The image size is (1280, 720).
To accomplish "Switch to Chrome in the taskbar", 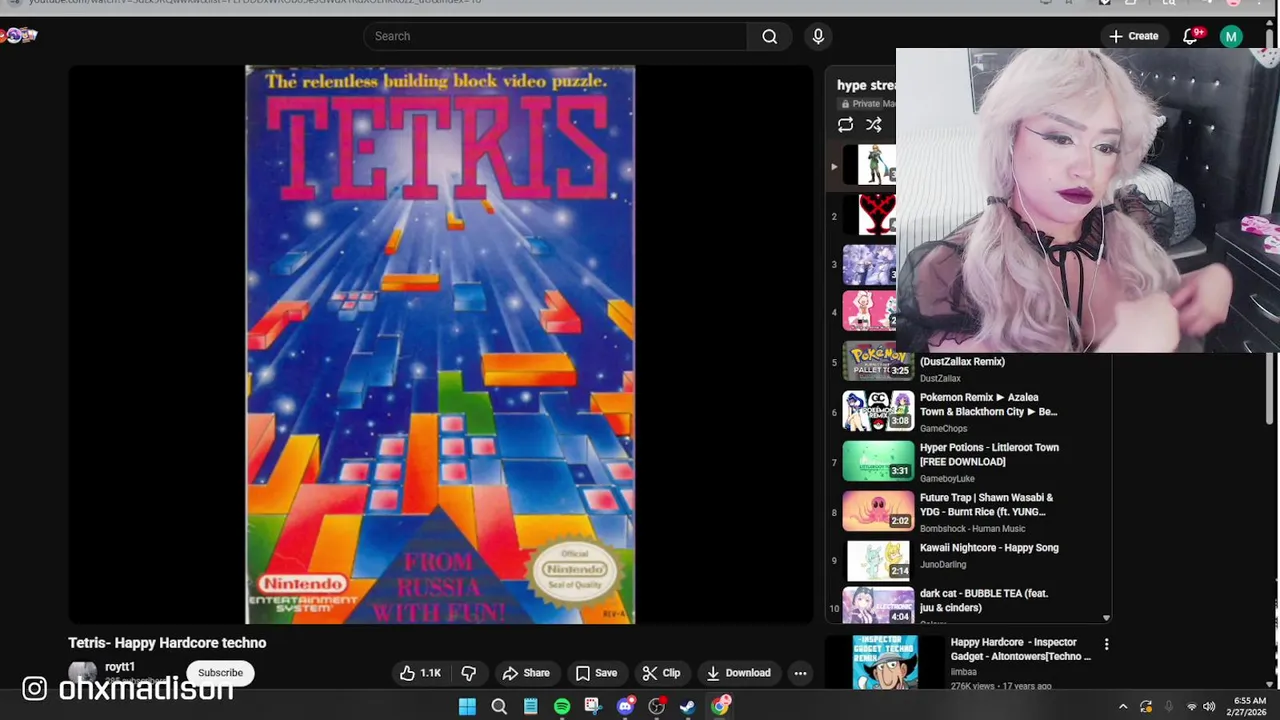I will (x=720, y=707).
